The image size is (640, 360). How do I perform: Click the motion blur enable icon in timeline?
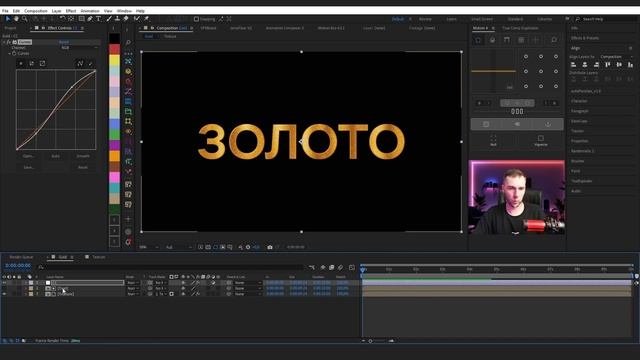340,267
